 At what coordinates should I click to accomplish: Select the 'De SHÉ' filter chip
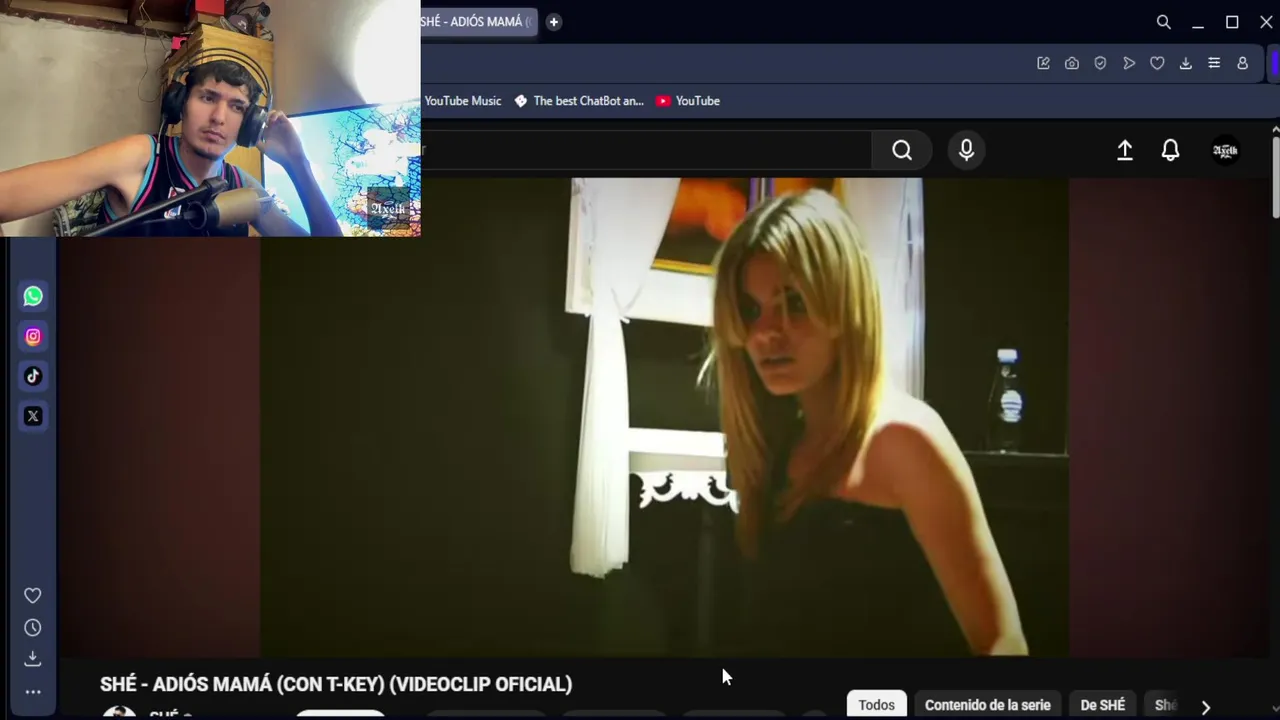pyautogui.click(x=1103, y=705)
